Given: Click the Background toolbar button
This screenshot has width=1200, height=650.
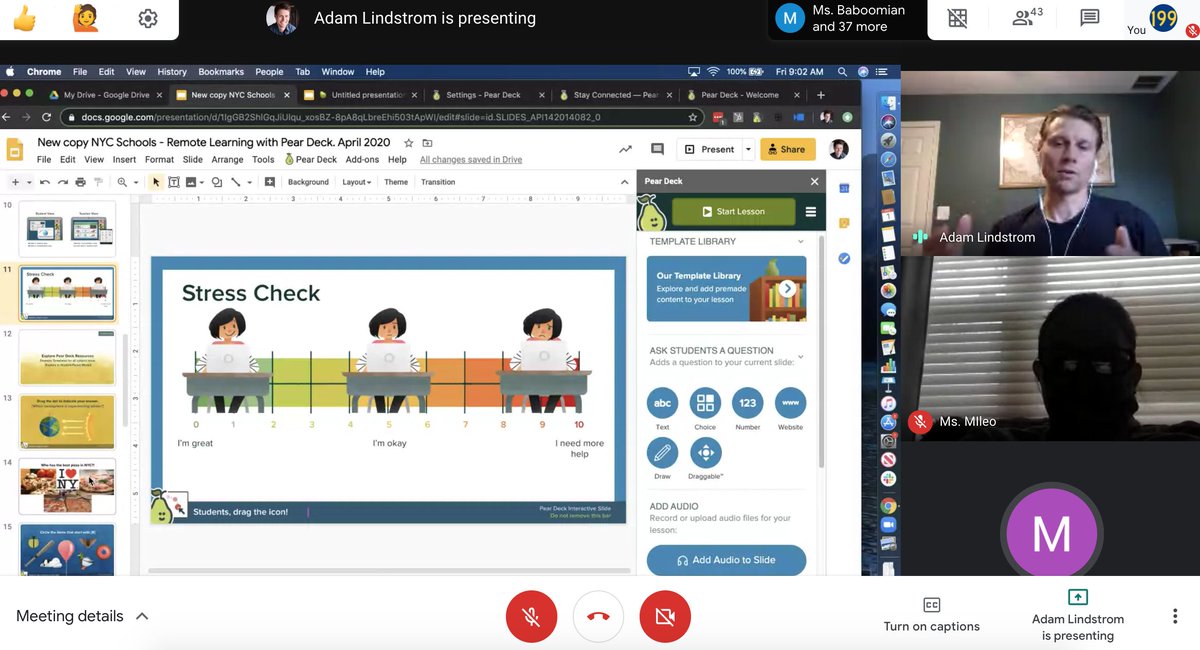Looking at the screenshot, I should (x=308, y=182).
